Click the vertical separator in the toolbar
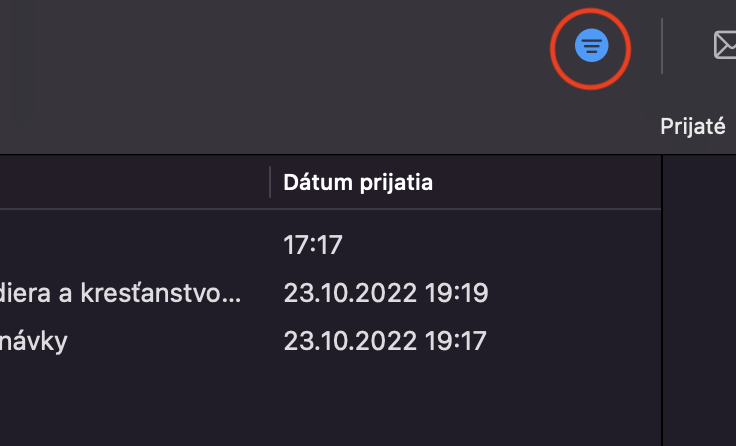 tap(662, 46)
